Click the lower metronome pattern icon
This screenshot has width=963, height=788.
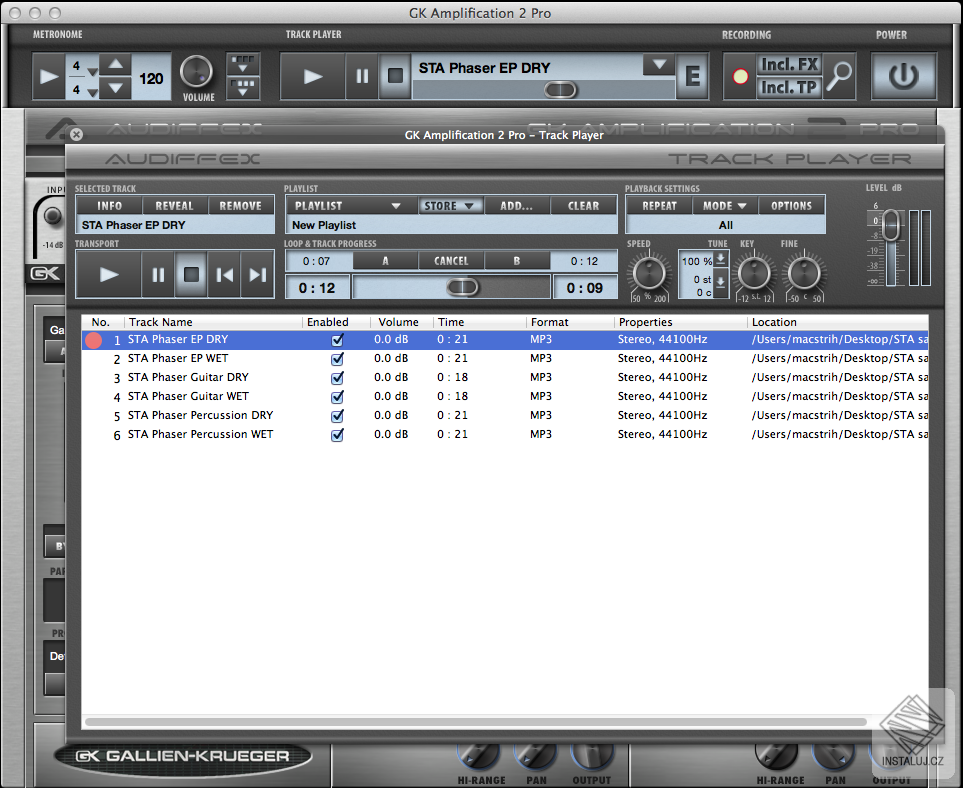pos(243,87)
